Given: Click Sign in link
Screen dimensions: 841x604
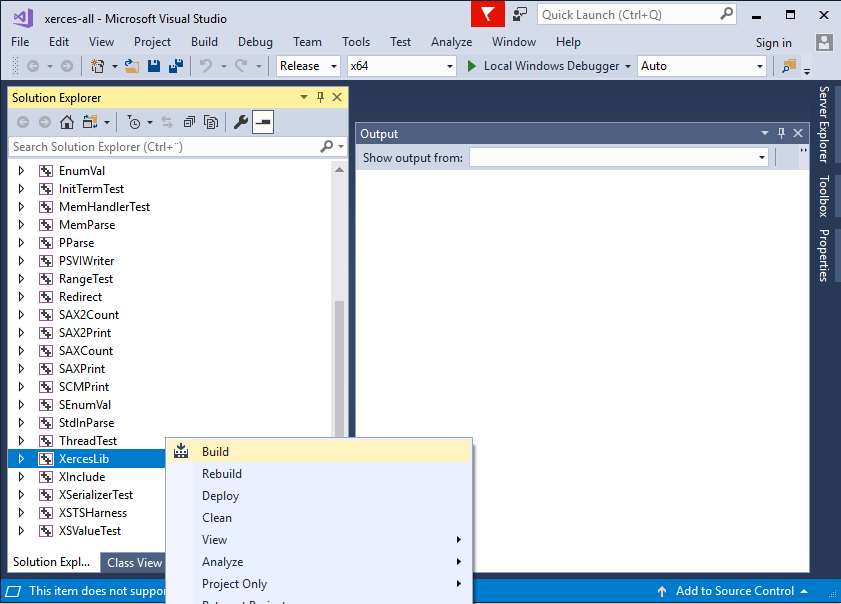Looking at the screenshot, I should [773, 42].
